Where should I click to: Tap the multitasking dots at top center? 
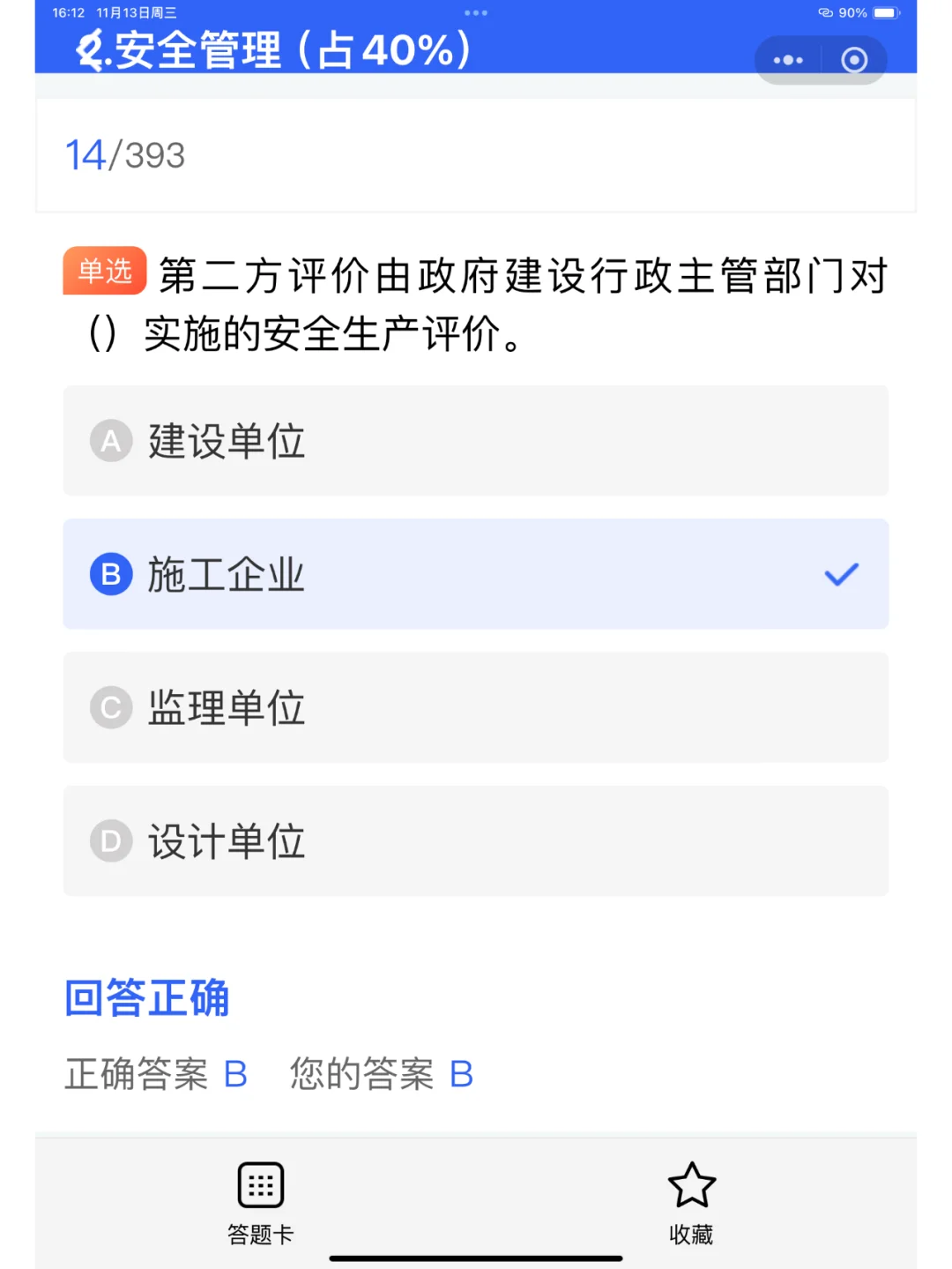(476, 13)
